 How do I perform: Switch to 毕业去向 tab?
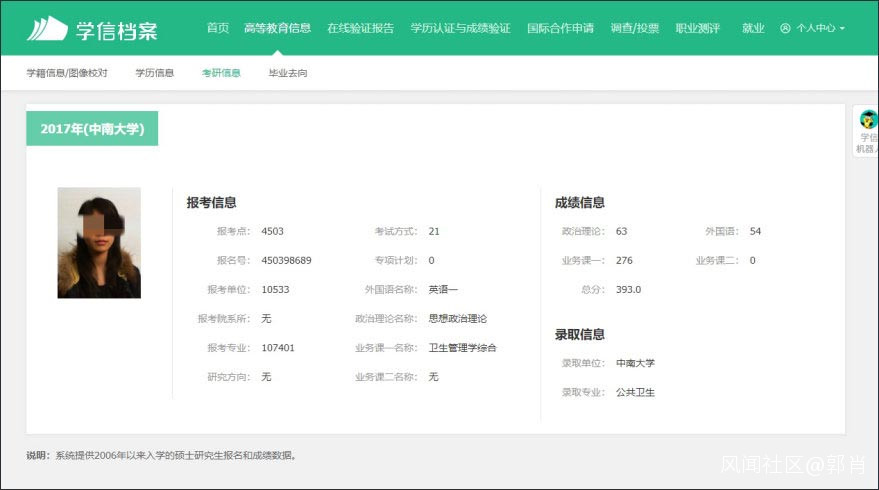point(288,73)
